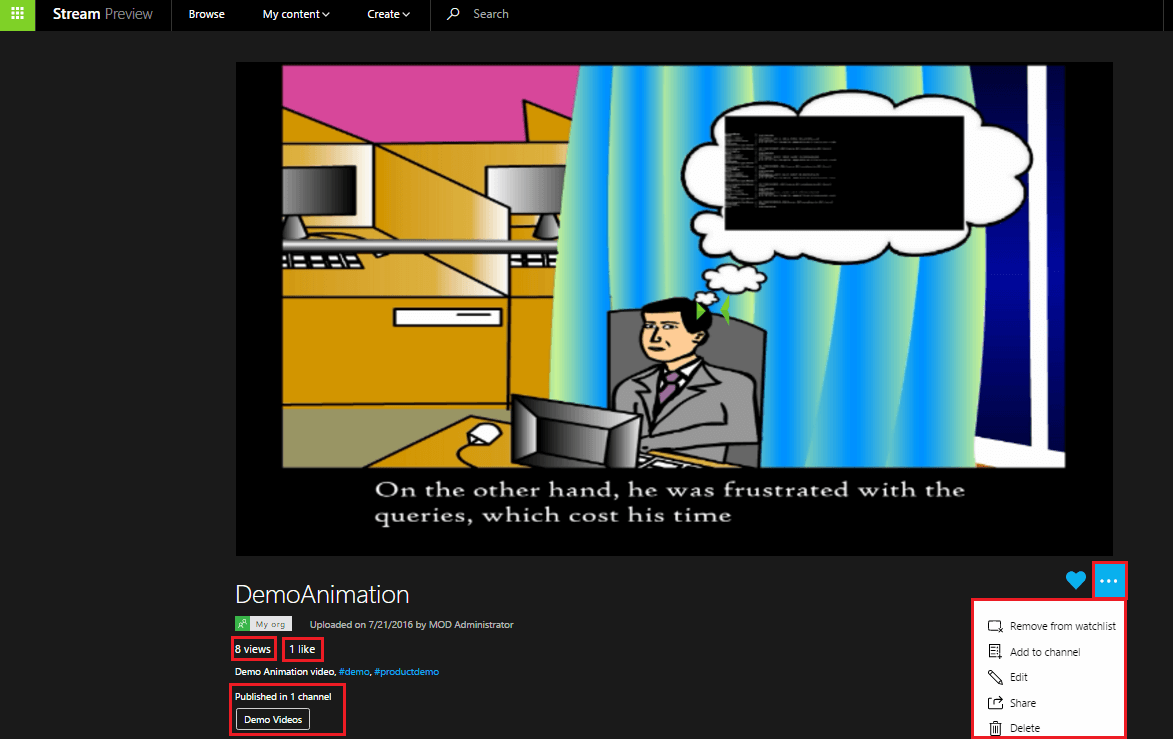The image size is (1173, 739).
Task: Click the pencil Edit icon
Action: click(x=995, y=678)
